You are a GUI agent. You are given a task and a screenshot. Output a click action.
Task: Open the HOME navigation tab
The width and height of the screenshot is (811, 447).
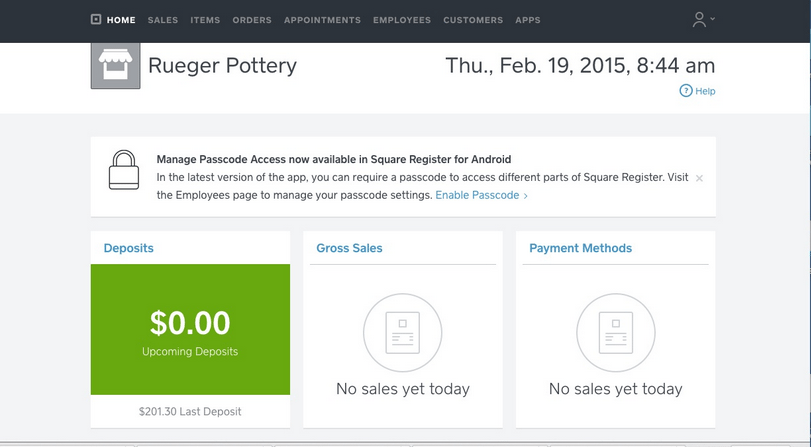point(121,20)
